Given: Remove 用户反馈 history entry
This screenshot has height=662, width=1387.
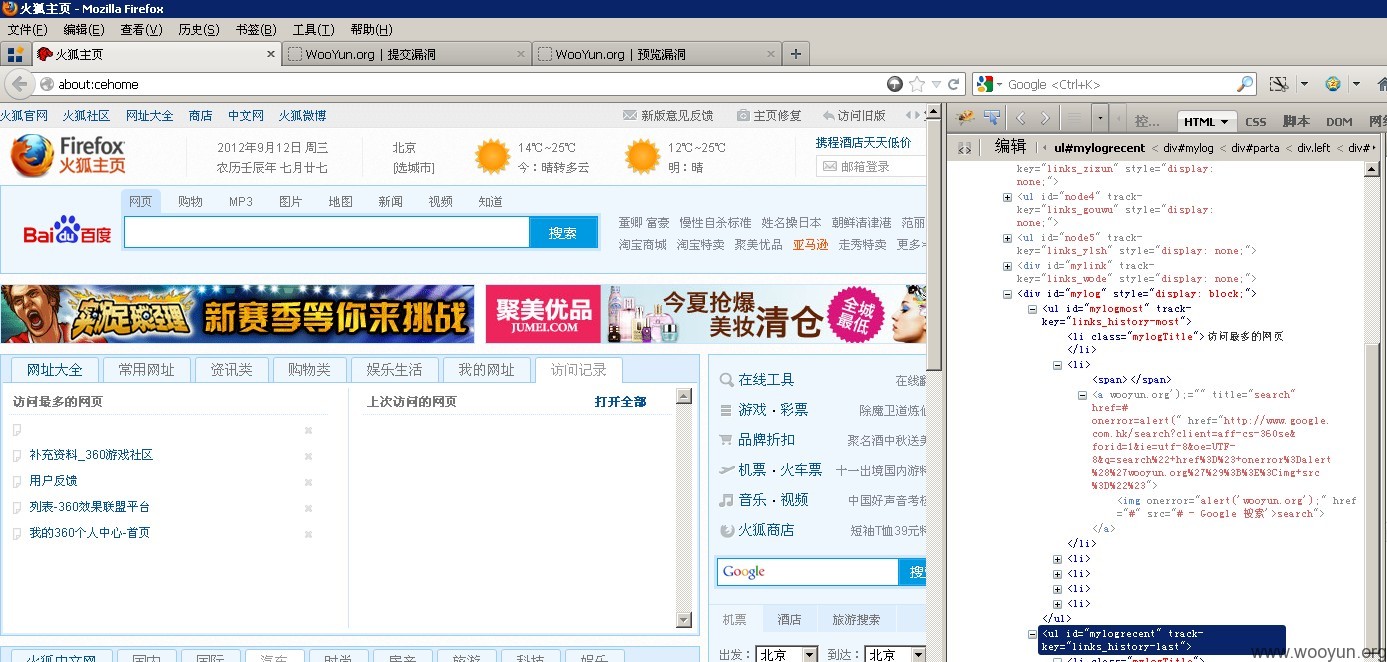Looking at the screenshot, I should pyautogui.click(x=308, y=481).
